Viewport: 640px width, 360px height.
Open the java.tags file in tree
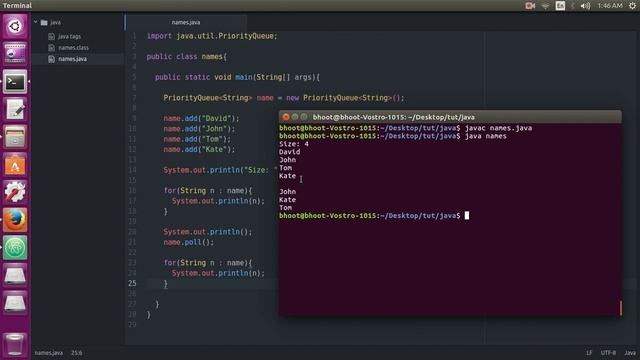tap(69, 36)
